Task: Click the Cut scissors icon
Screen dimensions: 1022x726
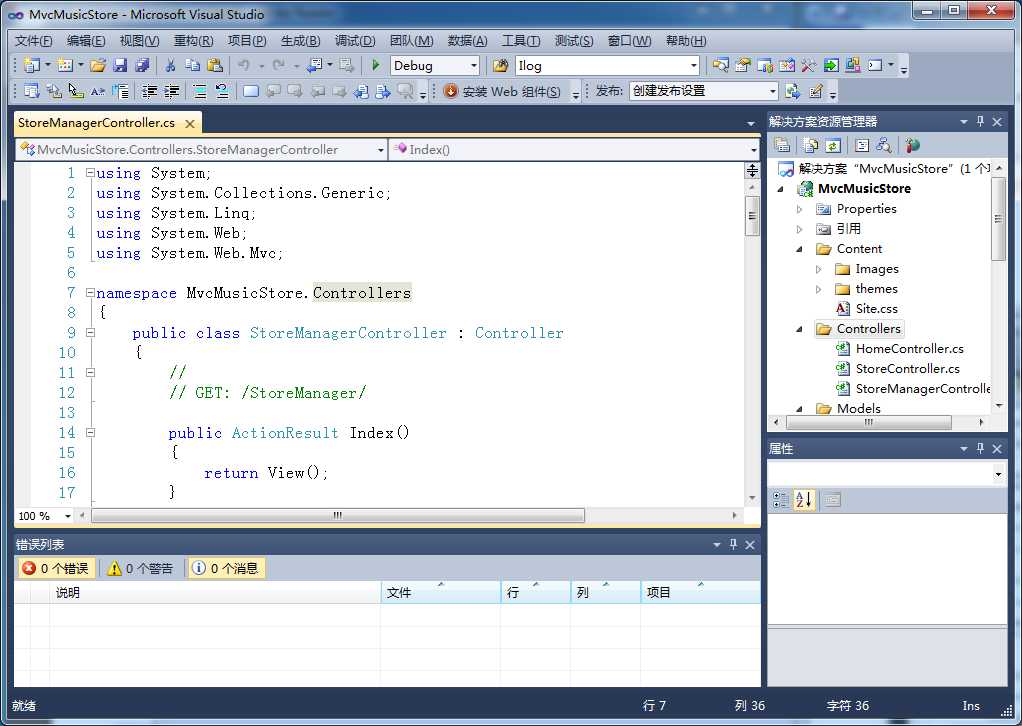Action: click(x=171, y=65)
